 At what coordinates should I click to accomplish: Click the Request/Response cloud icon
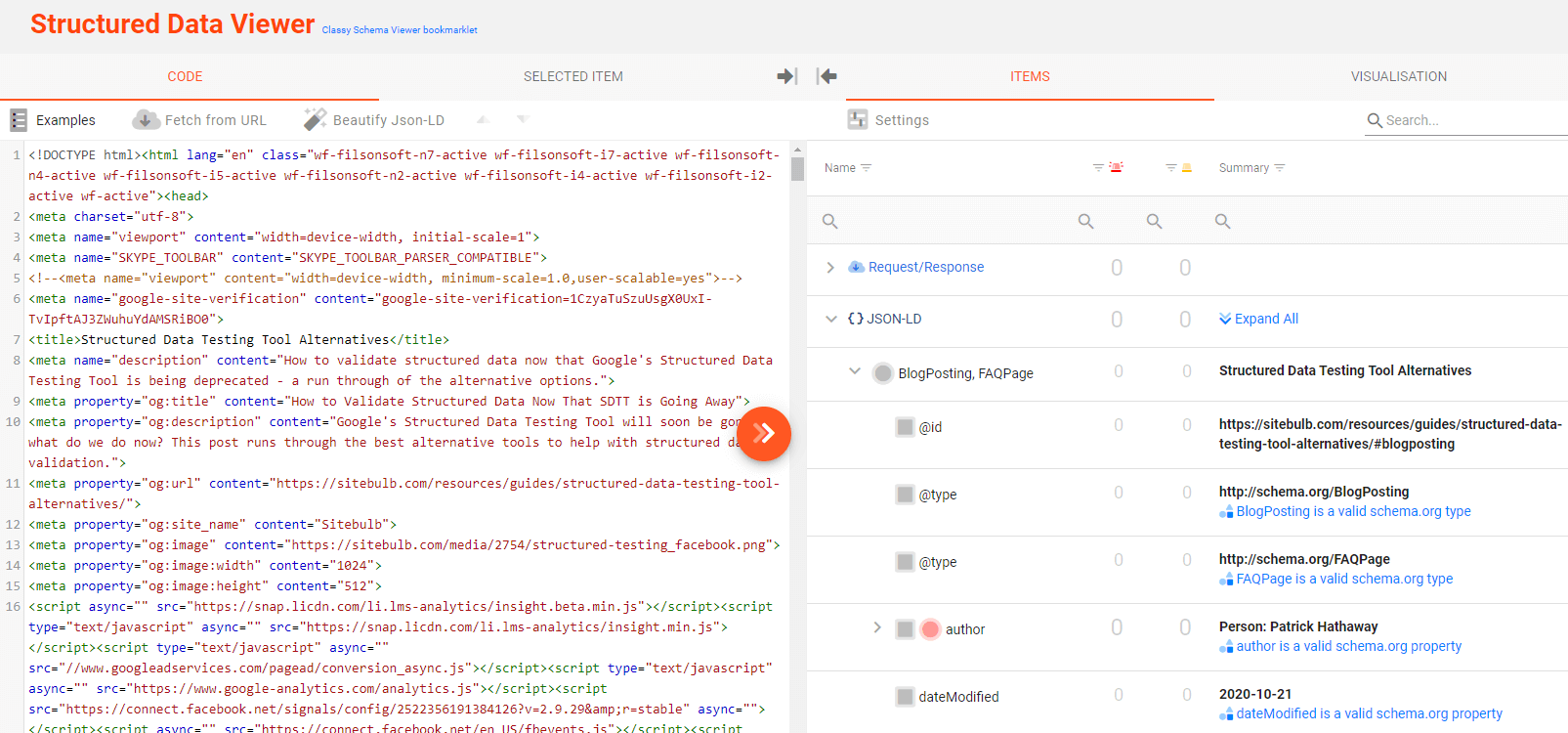[856, 267]
